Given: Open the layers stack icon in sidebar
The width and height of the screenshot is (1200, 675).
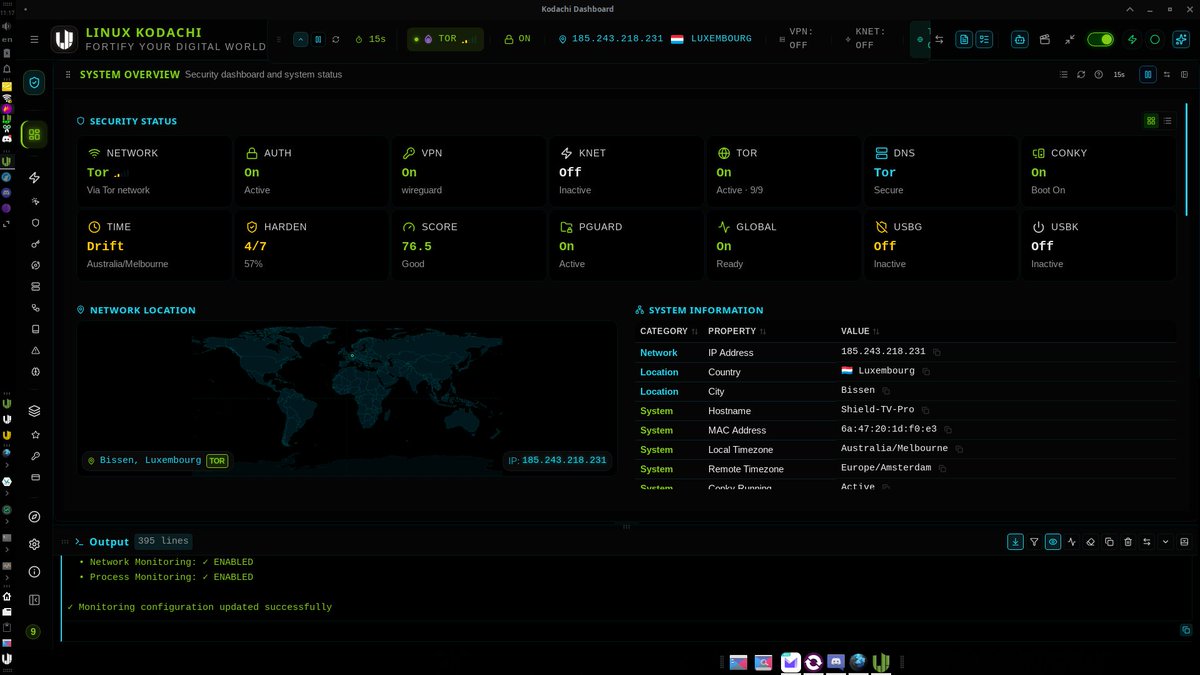Looking at the screenshot, I should (35, 410).
